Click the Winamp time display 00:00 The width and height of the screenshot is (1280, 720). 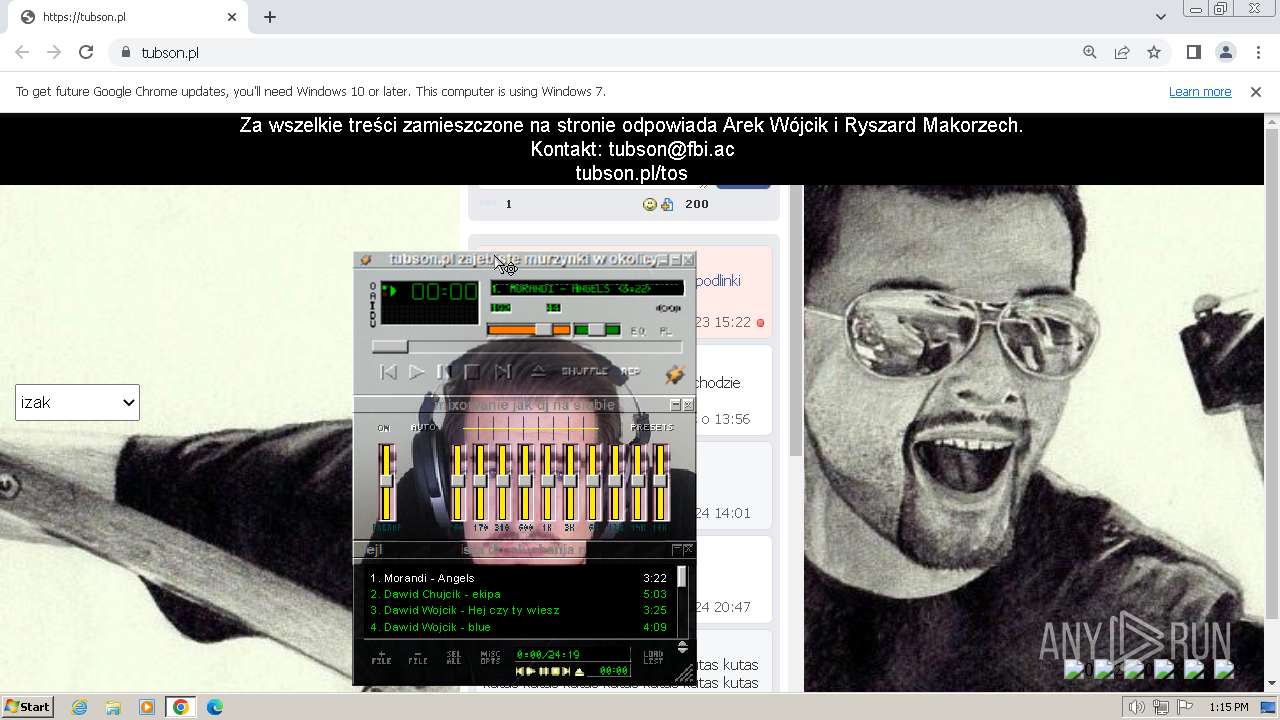pyautogui.click(x=444, y=292)
